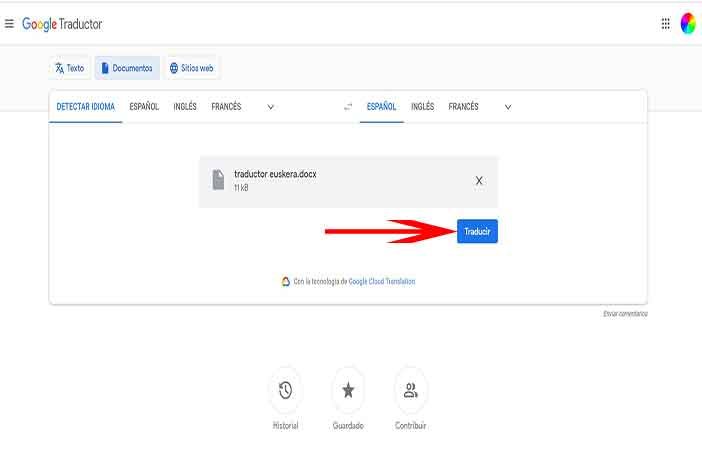Click Enviar comentarios link

[x=625, y=314]
